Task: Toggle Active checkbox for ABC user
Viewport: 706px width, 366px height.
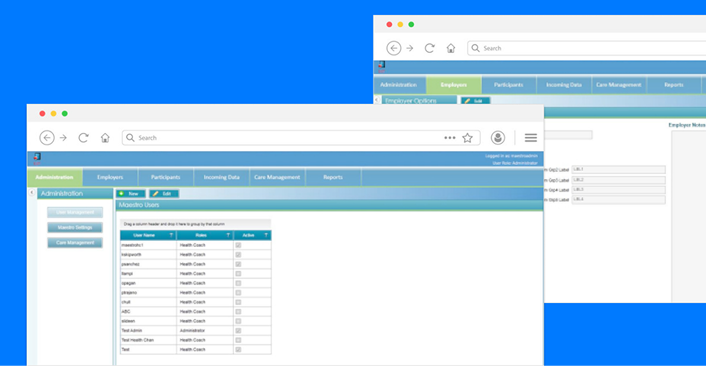Action: 238,312
